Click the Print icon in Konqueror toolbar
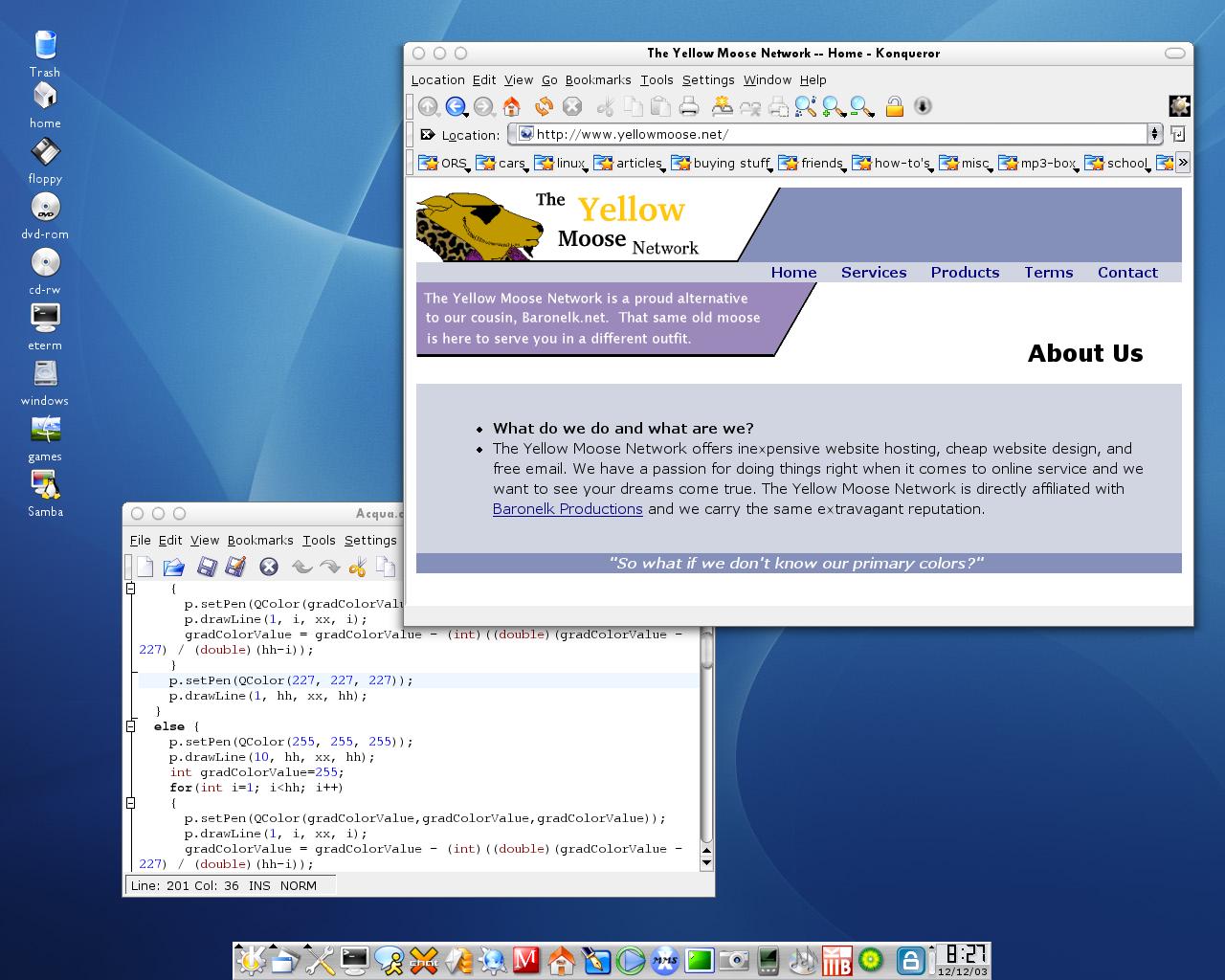Image resolution: width=1225 pixels, height=980 pixels. [x=688, y=106]
